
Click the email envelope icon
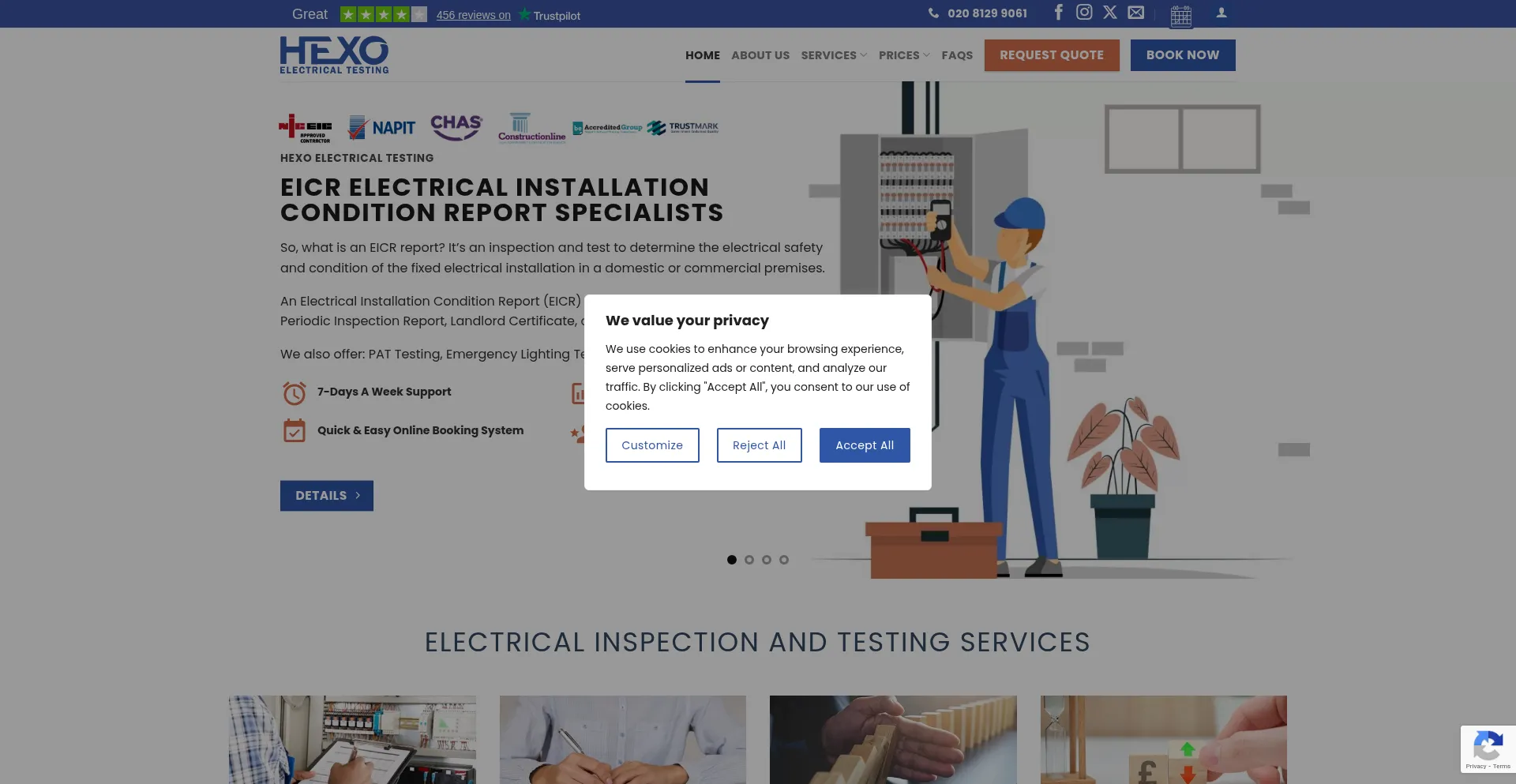[1135, 12]
